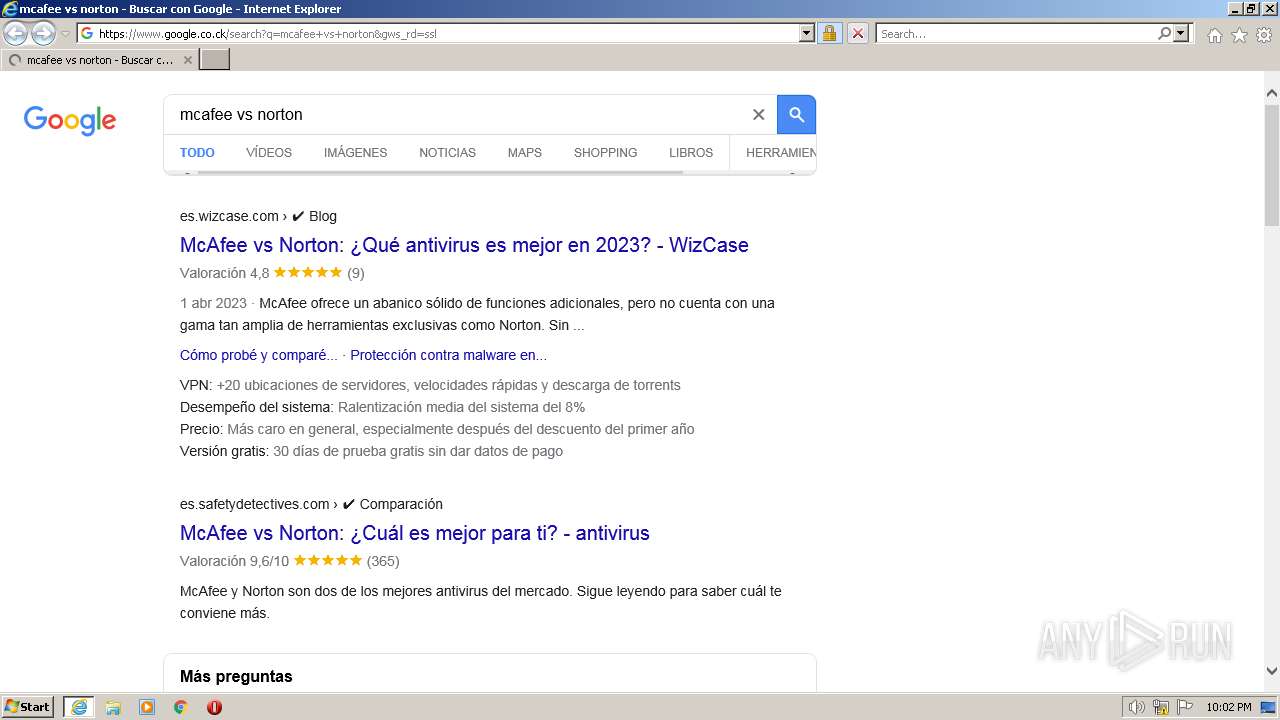
Task: Open the file explorer taskbar icon
Action: pyautogui.click(x=113, y=707)
